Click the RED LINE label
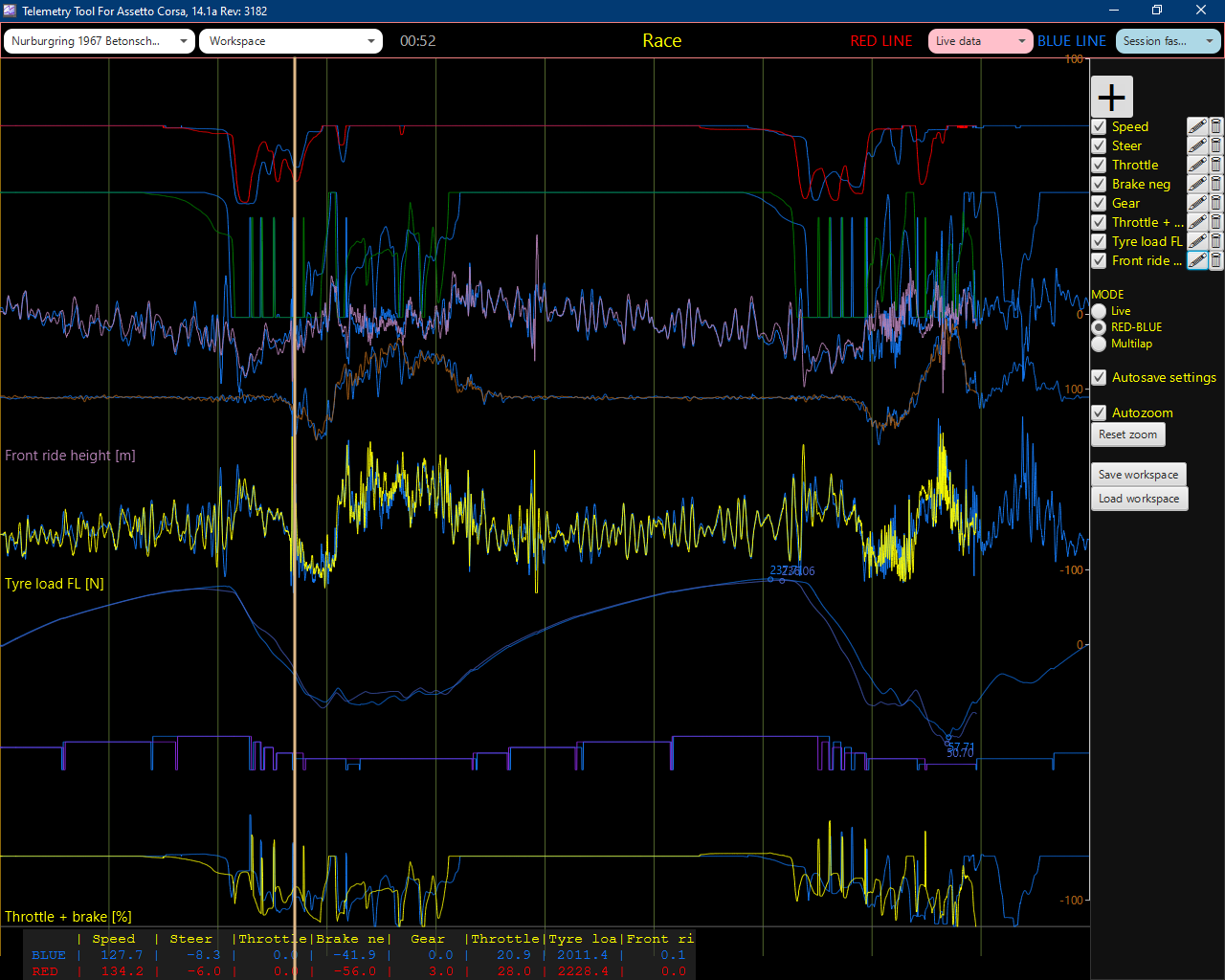The image size is (1225, 980). tap(881, 41)
